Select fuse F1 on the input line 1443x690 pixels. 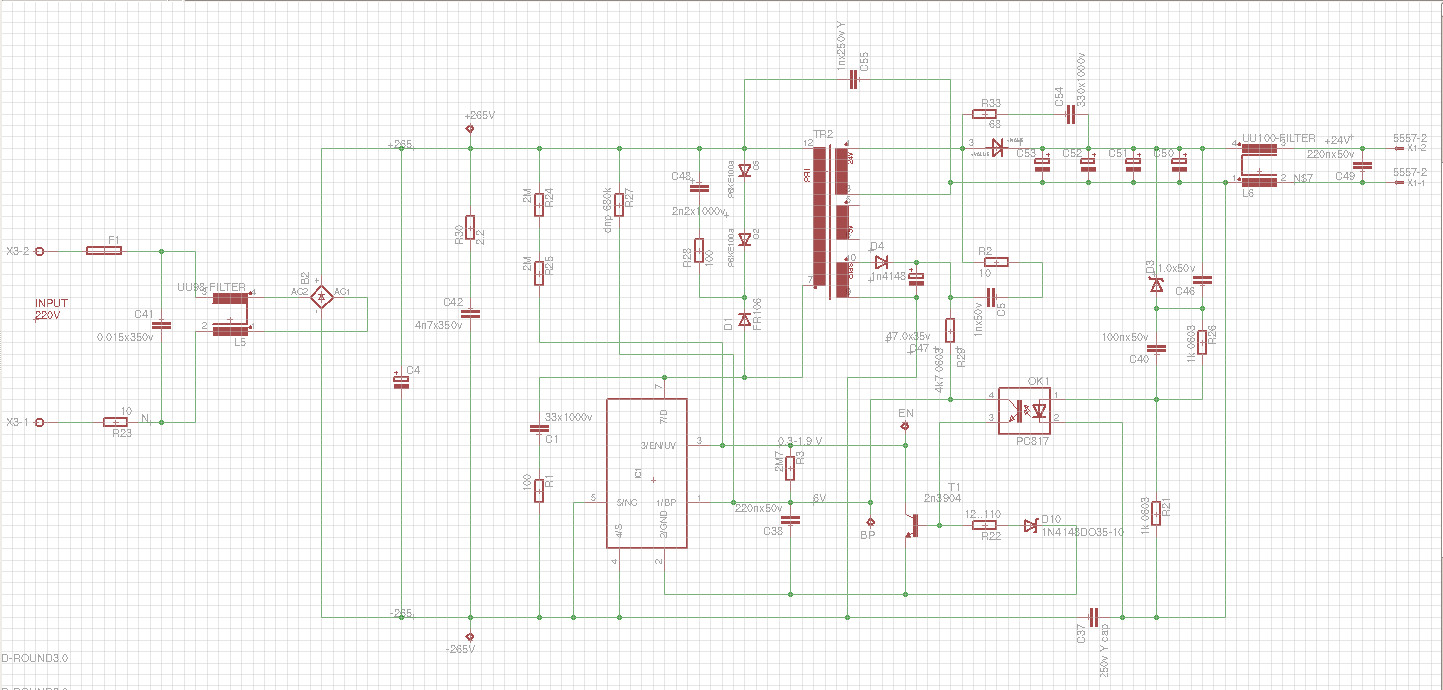pyautogui.click(x=104, y=250)
